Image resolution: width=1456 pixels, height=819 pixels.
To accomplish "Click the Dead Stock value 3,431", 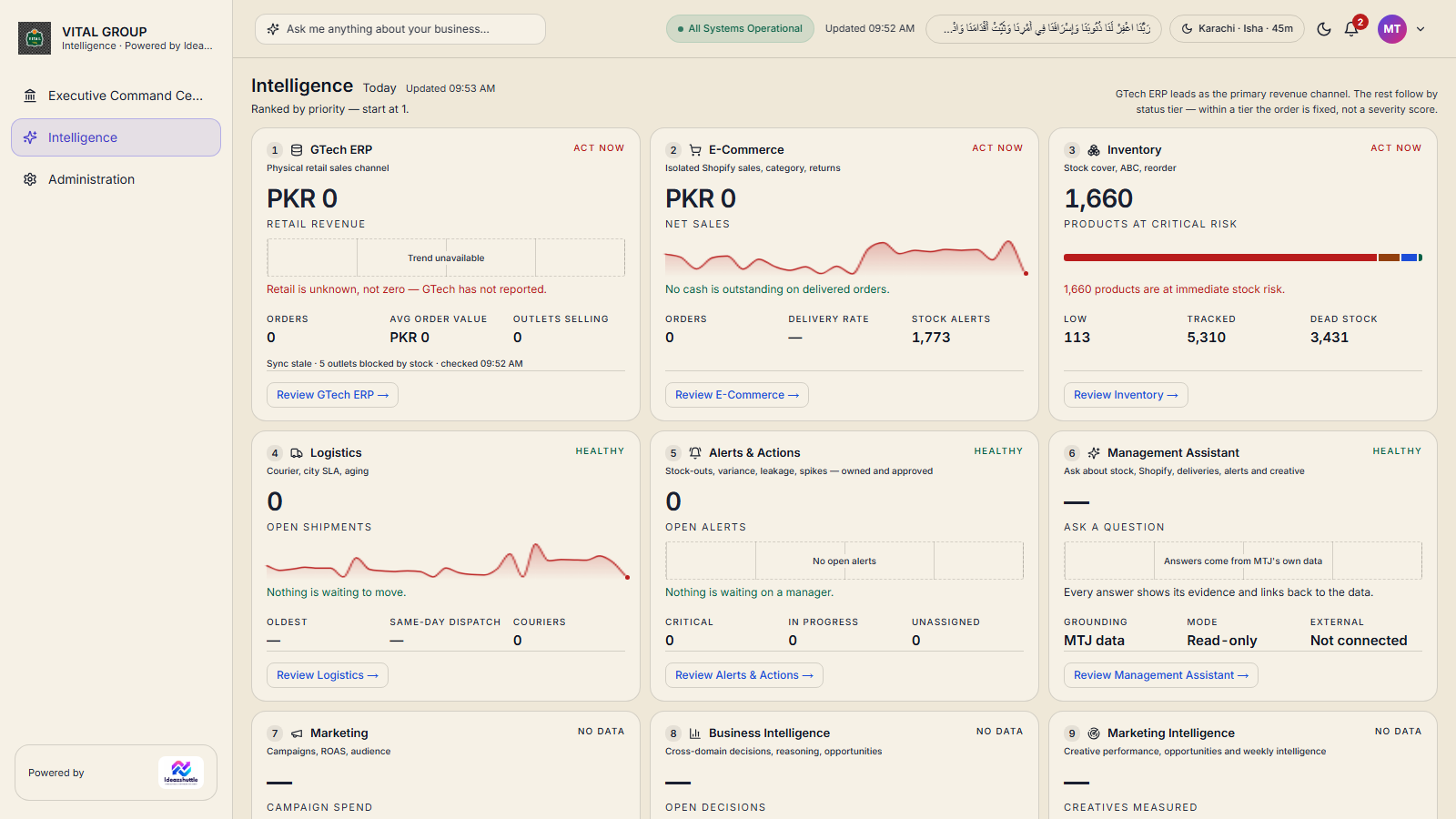I will pos(1330,338).
